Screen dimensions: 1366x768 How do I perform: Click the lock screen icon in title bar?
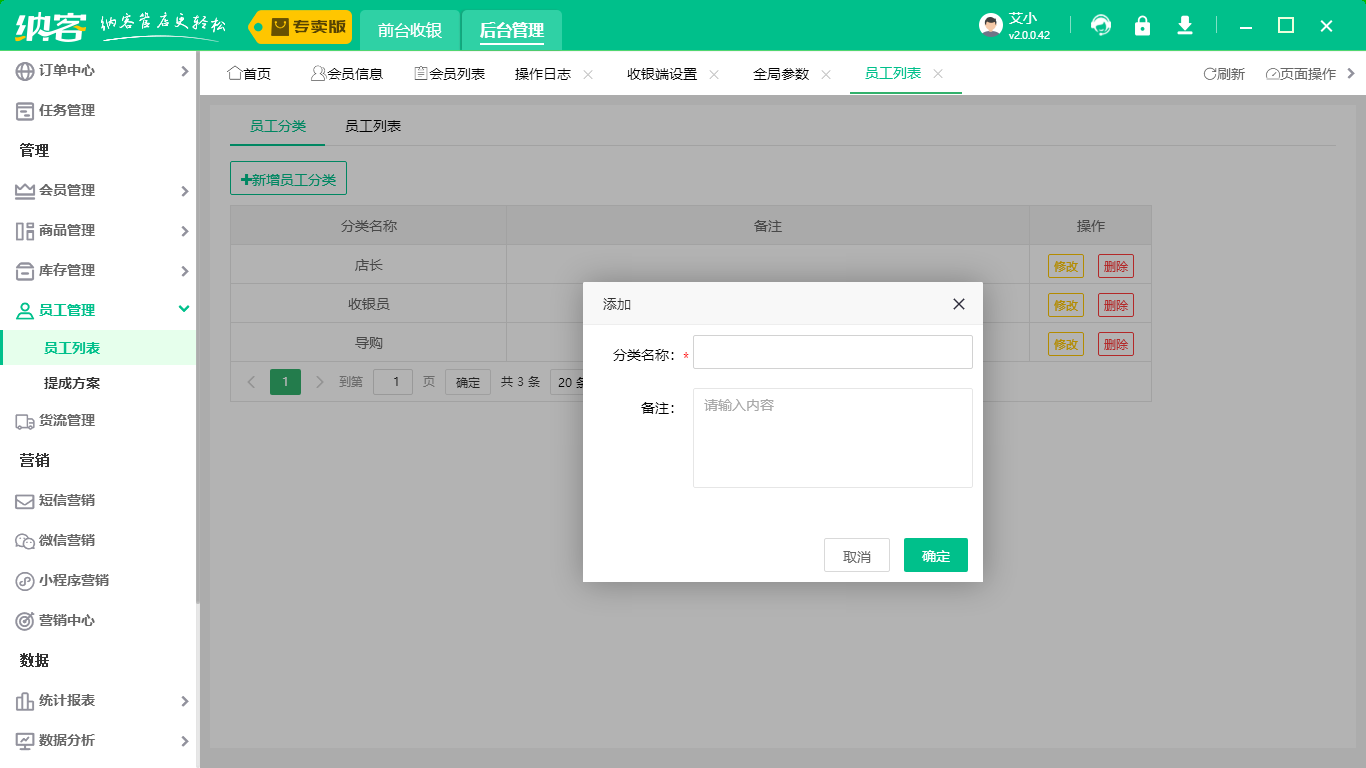1142,26
